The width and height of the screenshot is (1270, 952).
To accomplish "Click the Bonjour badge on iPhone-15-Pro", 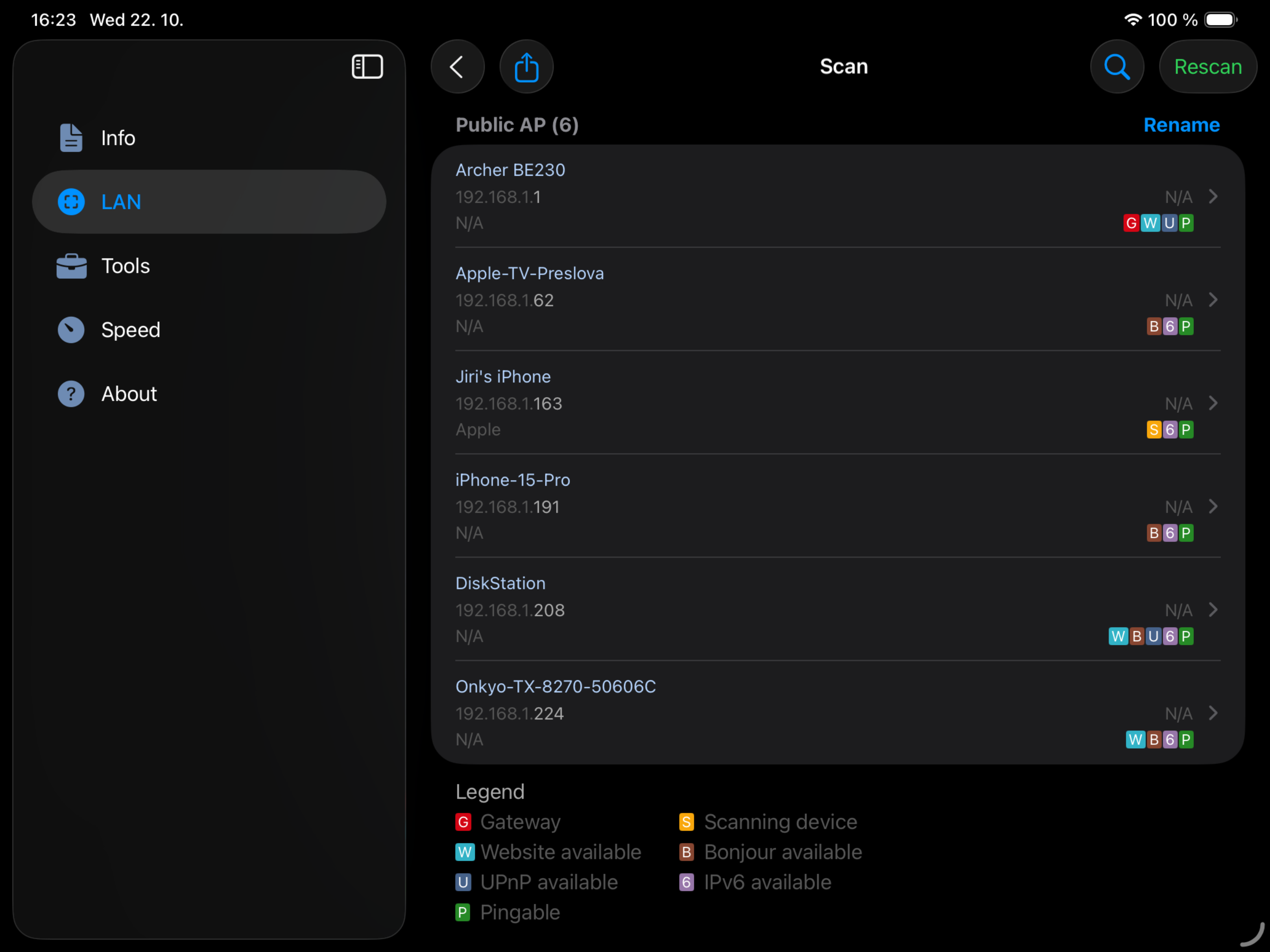I will point(1154,533).
